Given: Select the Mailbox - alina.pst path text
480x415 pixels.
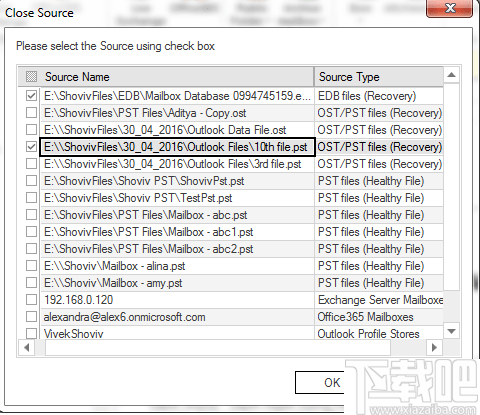Looking at the screenshot, I should coord(114,266).
